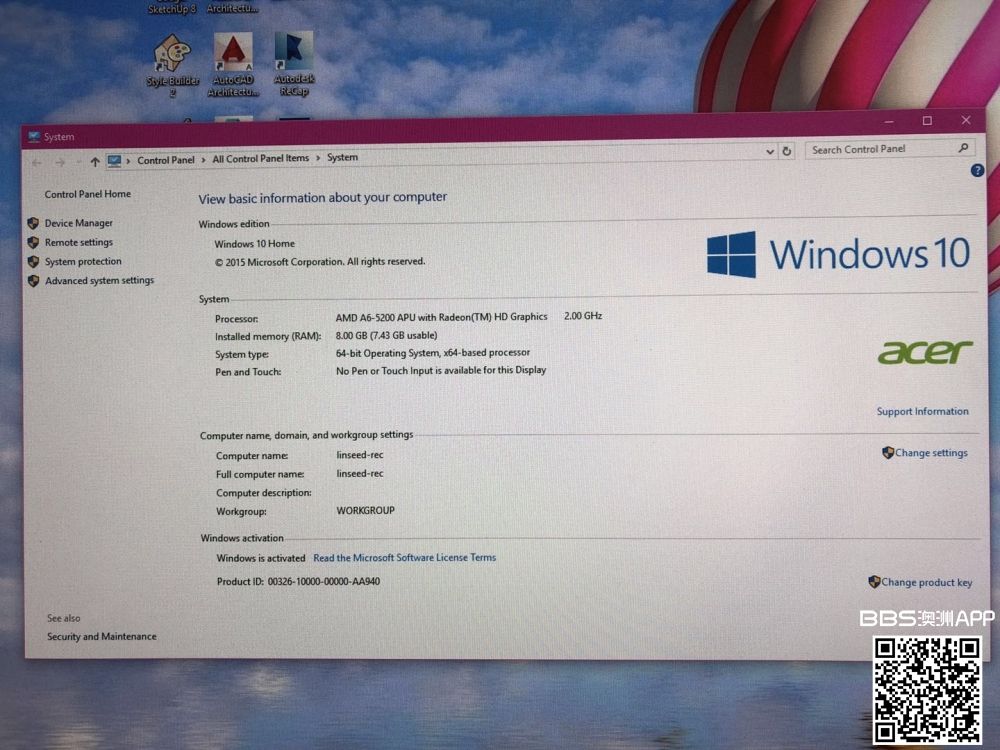Click the Up arrow in address bar
1000x750 pixels.
(x=95, y=161)
